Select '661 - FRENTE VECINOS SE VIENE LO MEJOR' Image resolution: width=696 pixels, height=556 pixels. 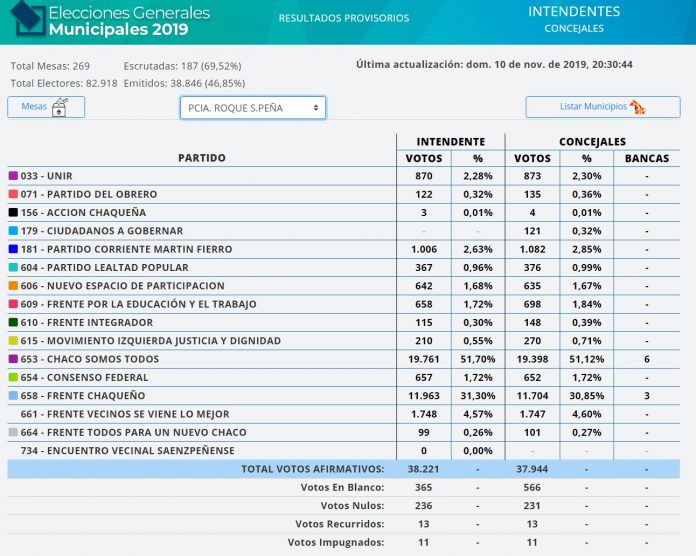(344, 414)
